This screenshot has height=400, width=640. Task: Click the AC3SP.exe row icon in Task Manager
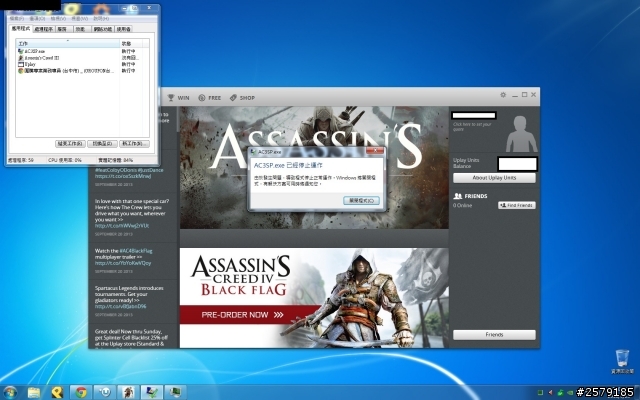click(21, 51)
